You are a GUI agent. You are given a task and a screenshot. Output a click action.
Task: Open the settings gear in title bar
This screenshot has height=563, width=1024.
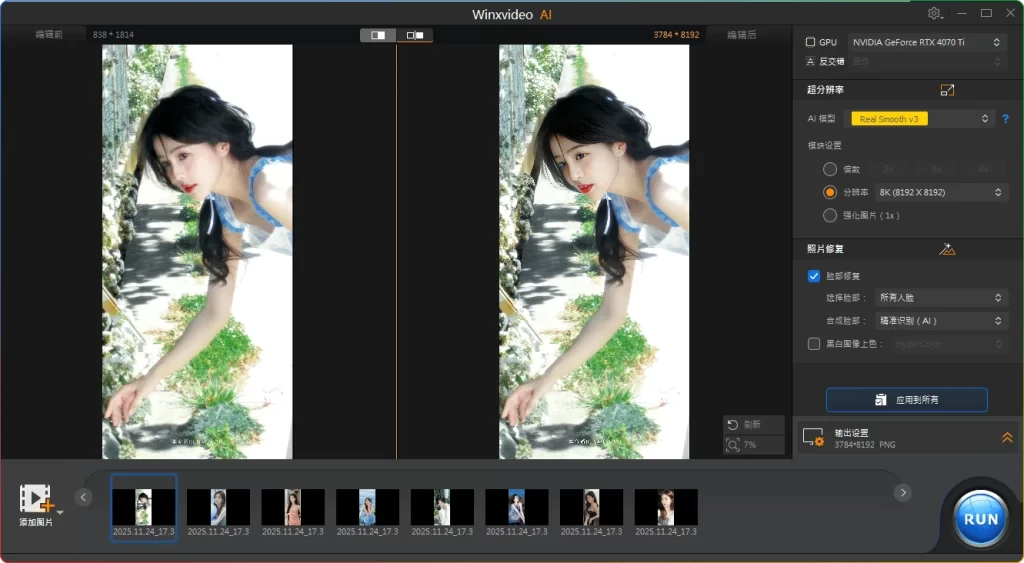pos(935,14)
